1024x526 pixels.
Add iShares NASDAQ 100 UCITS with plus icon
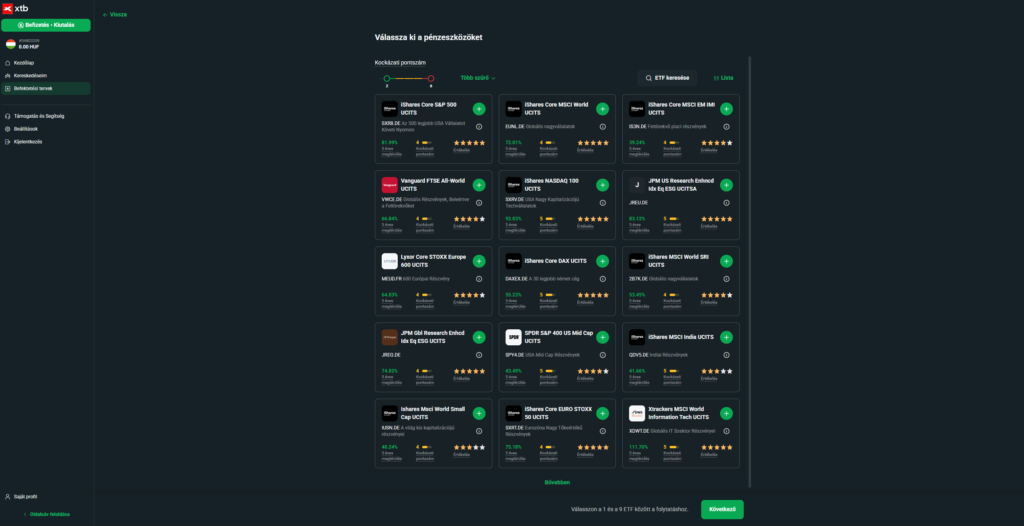tap(602, 185)
